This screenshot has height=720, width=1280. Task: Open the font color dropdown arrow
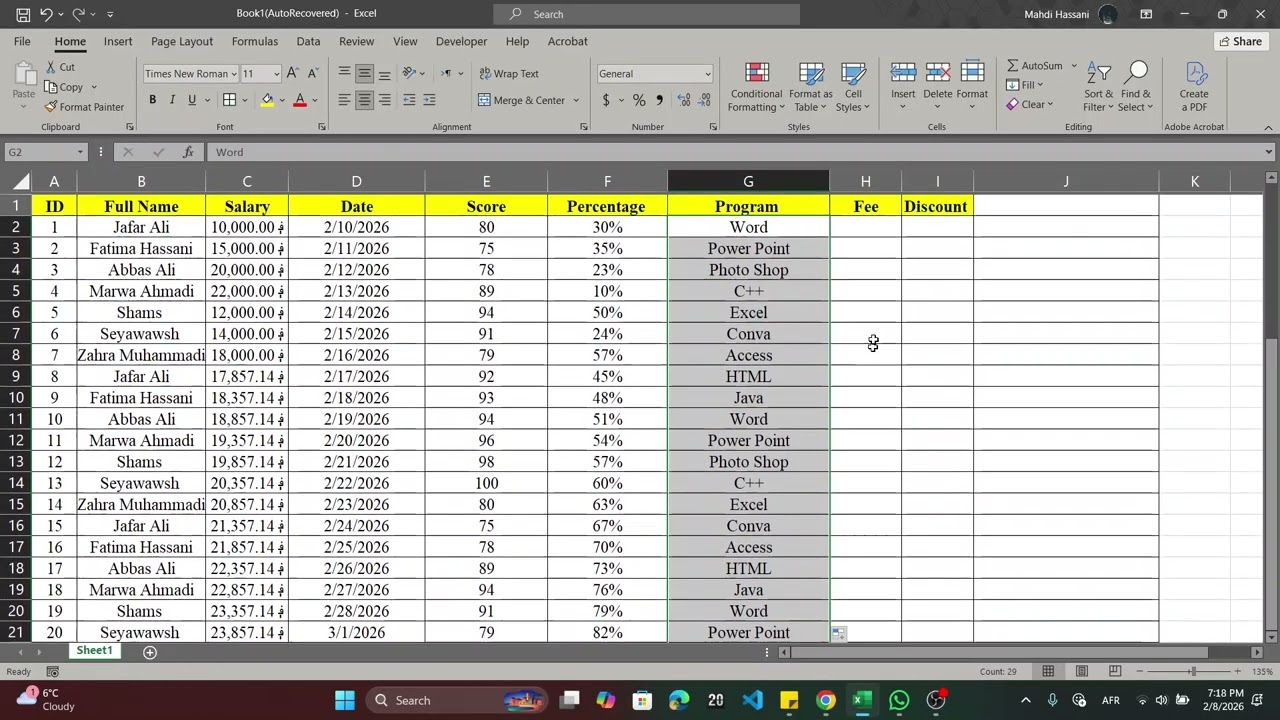(314, 100)
